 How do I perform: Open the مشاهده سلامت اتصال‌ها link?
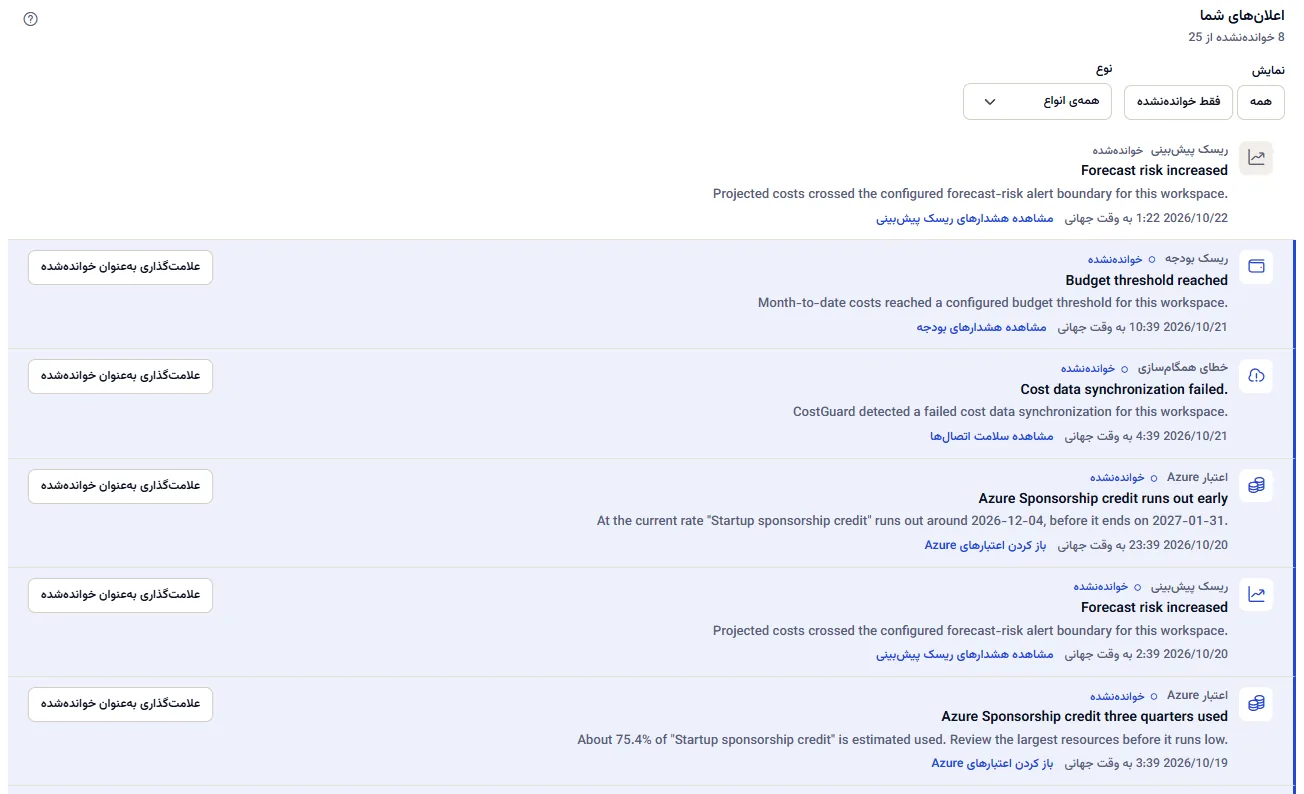(992, 436)
